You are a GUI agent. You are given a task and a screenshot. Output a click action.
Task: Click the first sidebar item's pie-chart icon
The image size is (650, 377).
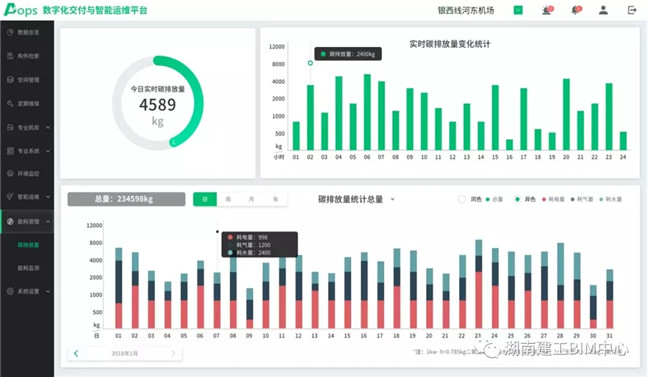(x=10, y=32)
